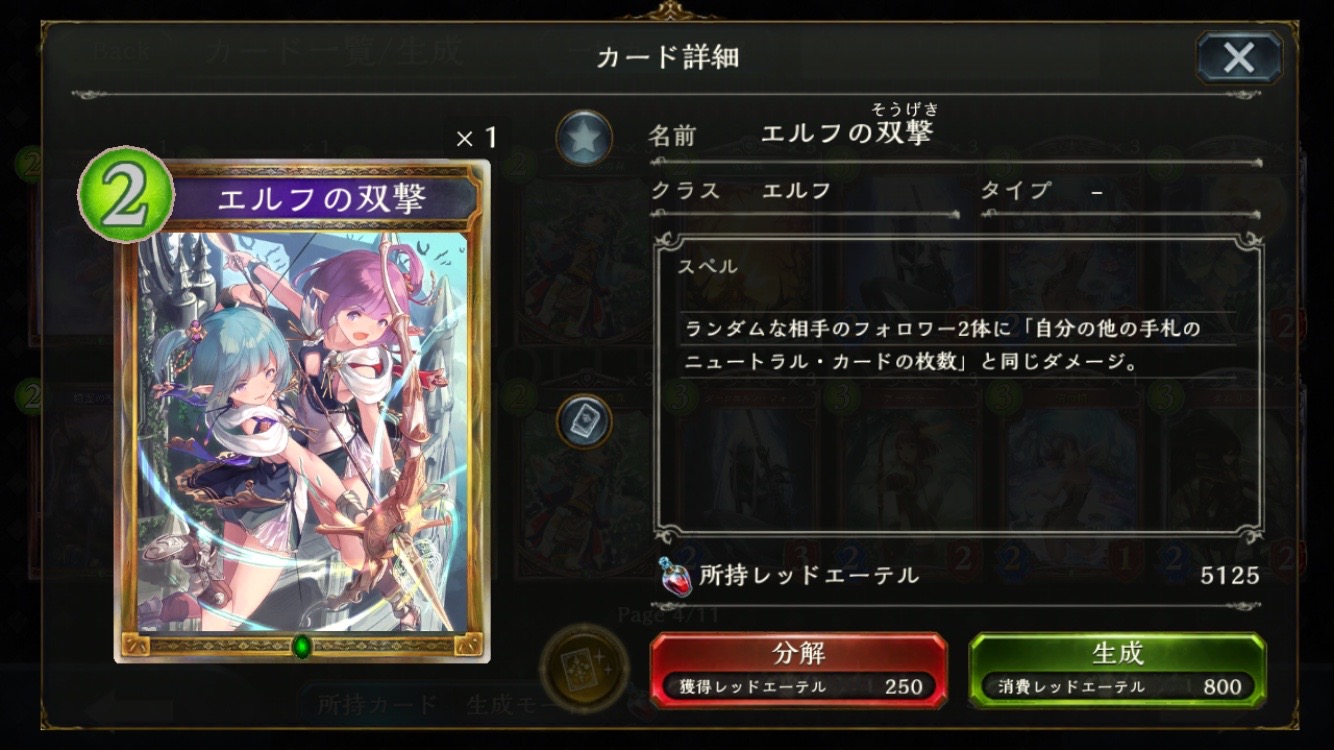This screenshot has width=1334, height=750.
Task: Click the green gem on the card frame
Action: (x=302, y=646)
